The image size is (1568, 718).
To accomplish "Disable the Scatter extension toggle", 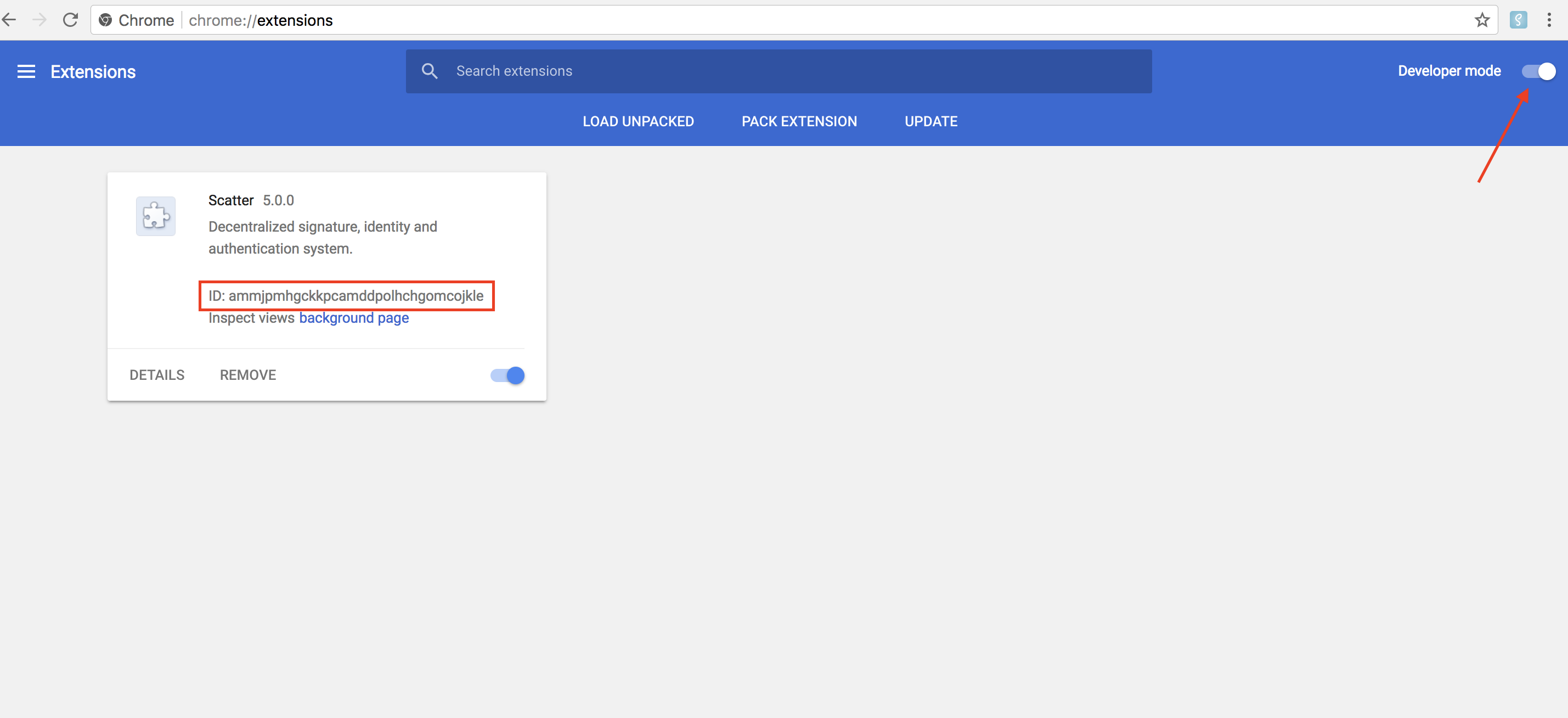I will [507, 375].
